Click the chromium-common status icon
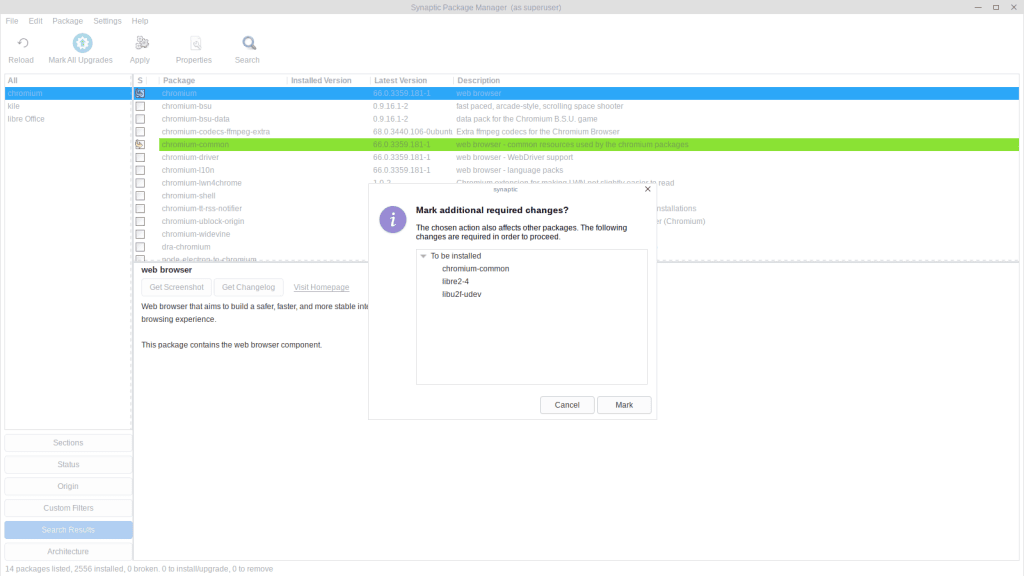The width and height of the screenshot is (1024, 576). (x=140, y=144)
